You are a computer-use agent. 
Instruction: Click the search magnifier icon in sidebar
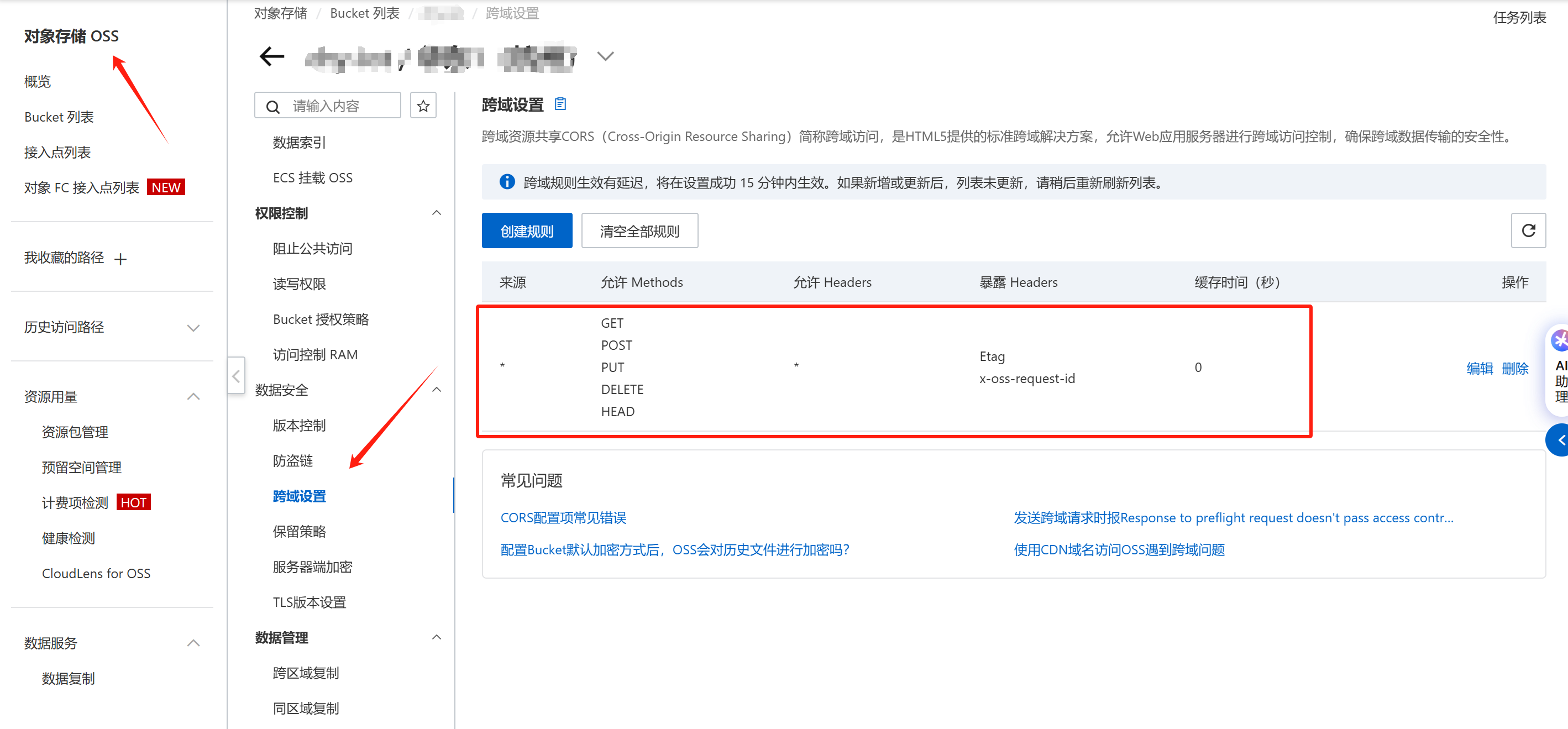272,107
